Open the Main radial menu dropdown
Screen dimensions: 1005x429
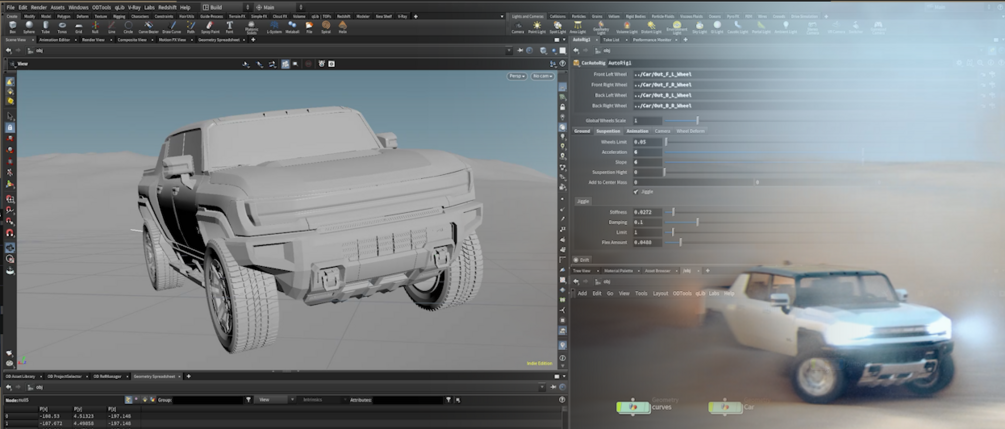tap(281, 7)
